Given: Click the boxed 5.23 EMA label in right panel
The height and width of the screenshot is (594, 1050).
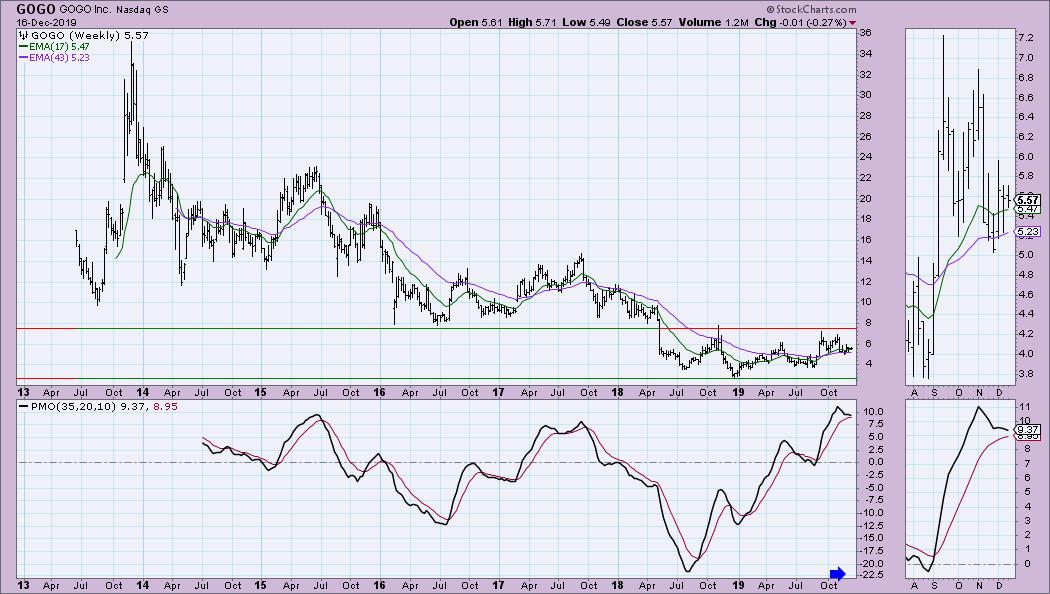Looking at the screenshot, I should tap(1028, 232).
